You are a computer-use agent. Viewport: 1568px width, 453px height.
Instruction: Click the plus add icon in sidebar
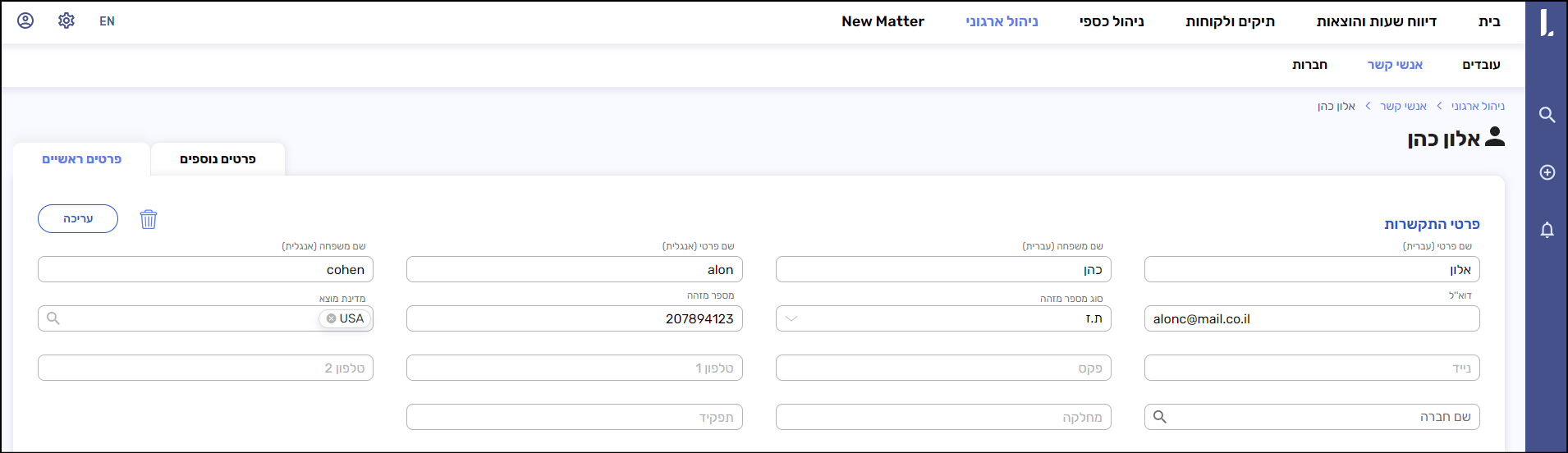pyautogui.click(x=1547, y=172)
